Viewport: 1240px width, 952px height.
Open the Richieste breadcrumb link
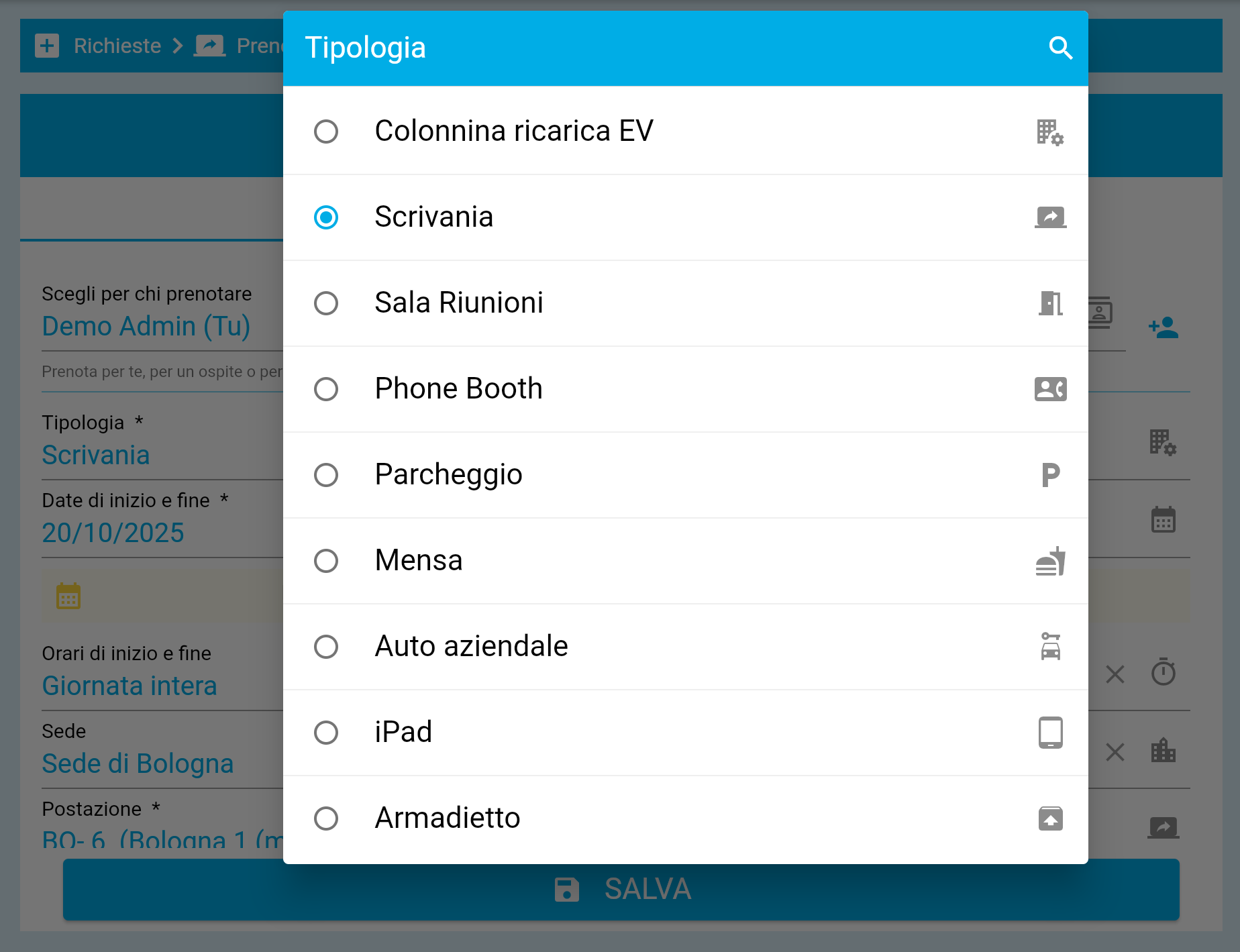[117, 46]
